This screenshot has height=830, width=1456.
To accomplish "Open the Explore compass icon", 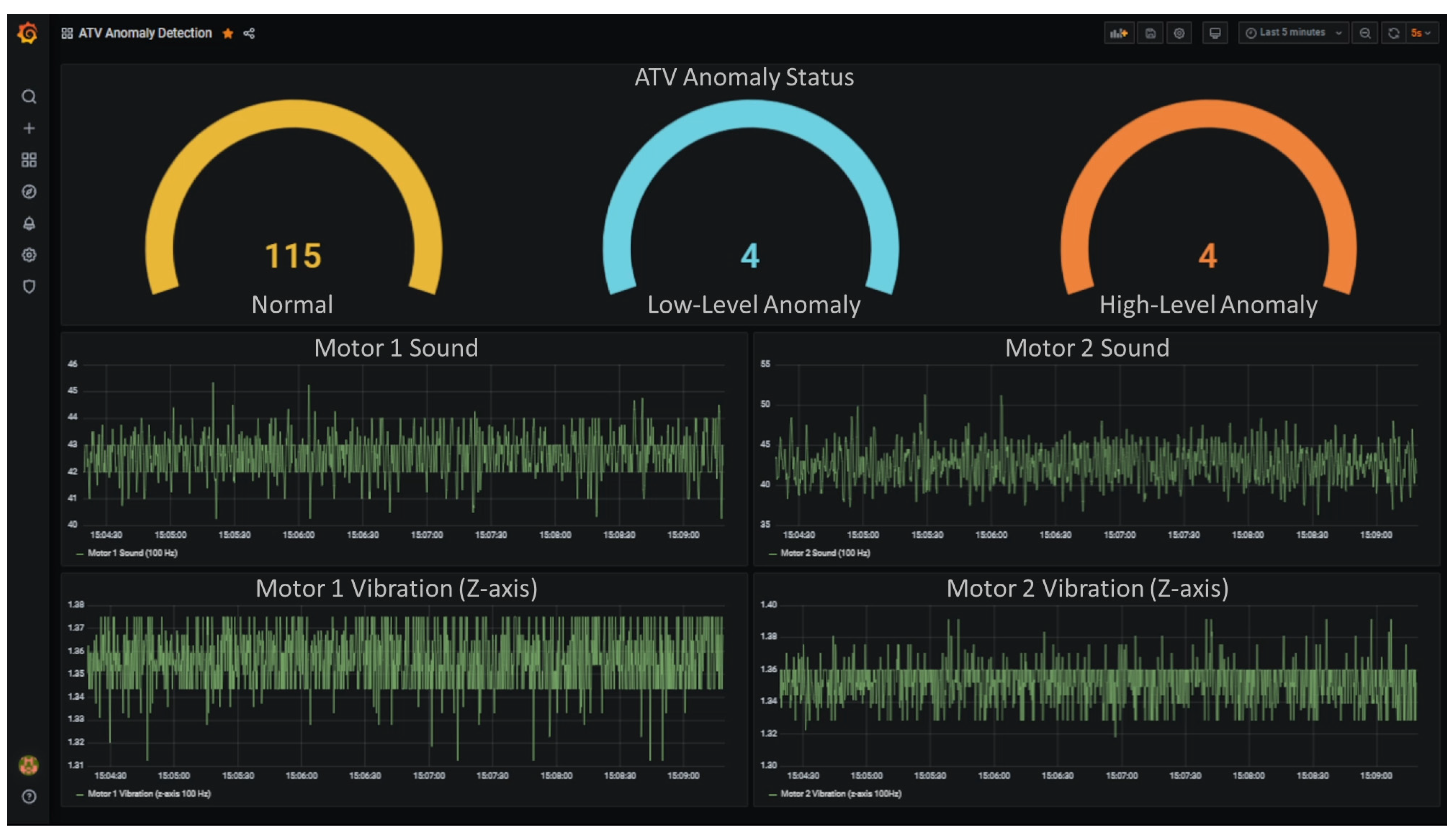I will click(29, 192).
